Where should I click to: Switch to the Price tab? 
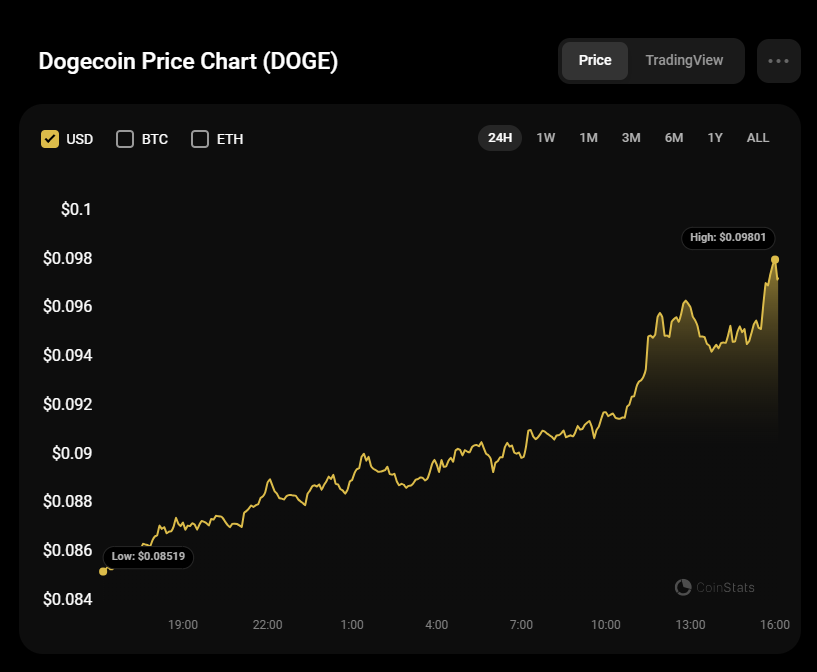(x=595, y=61)
